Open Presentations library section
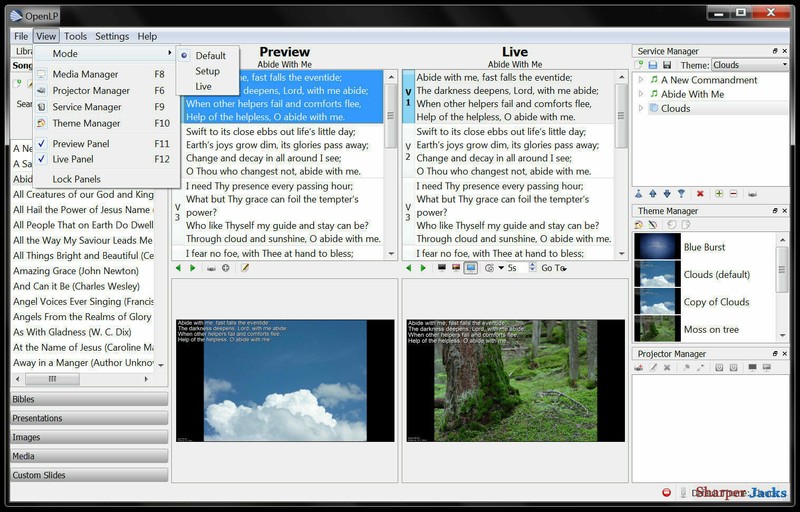 [89, 418]
